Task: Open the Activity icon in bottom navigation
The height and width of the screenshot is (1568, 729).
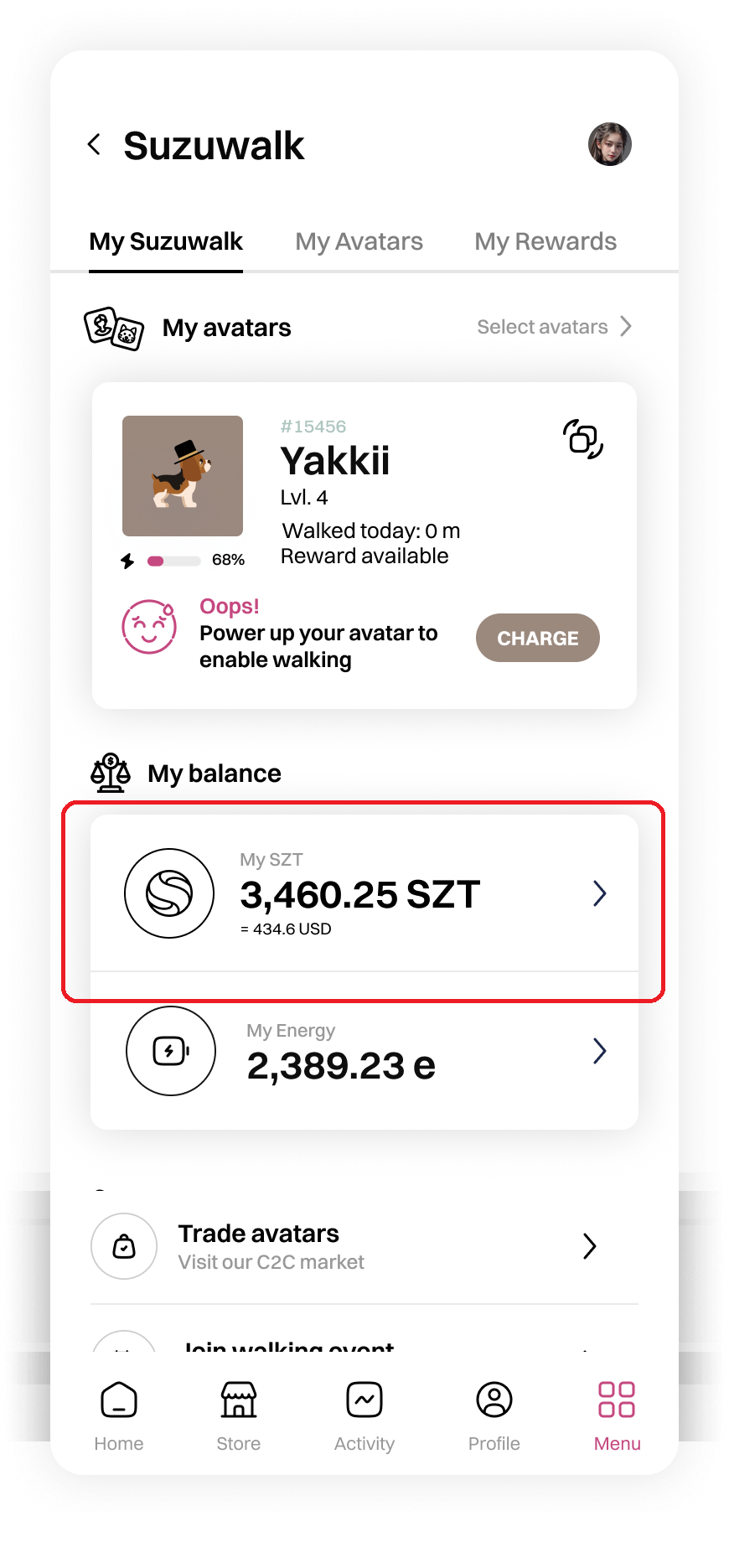Action: 364,1400
